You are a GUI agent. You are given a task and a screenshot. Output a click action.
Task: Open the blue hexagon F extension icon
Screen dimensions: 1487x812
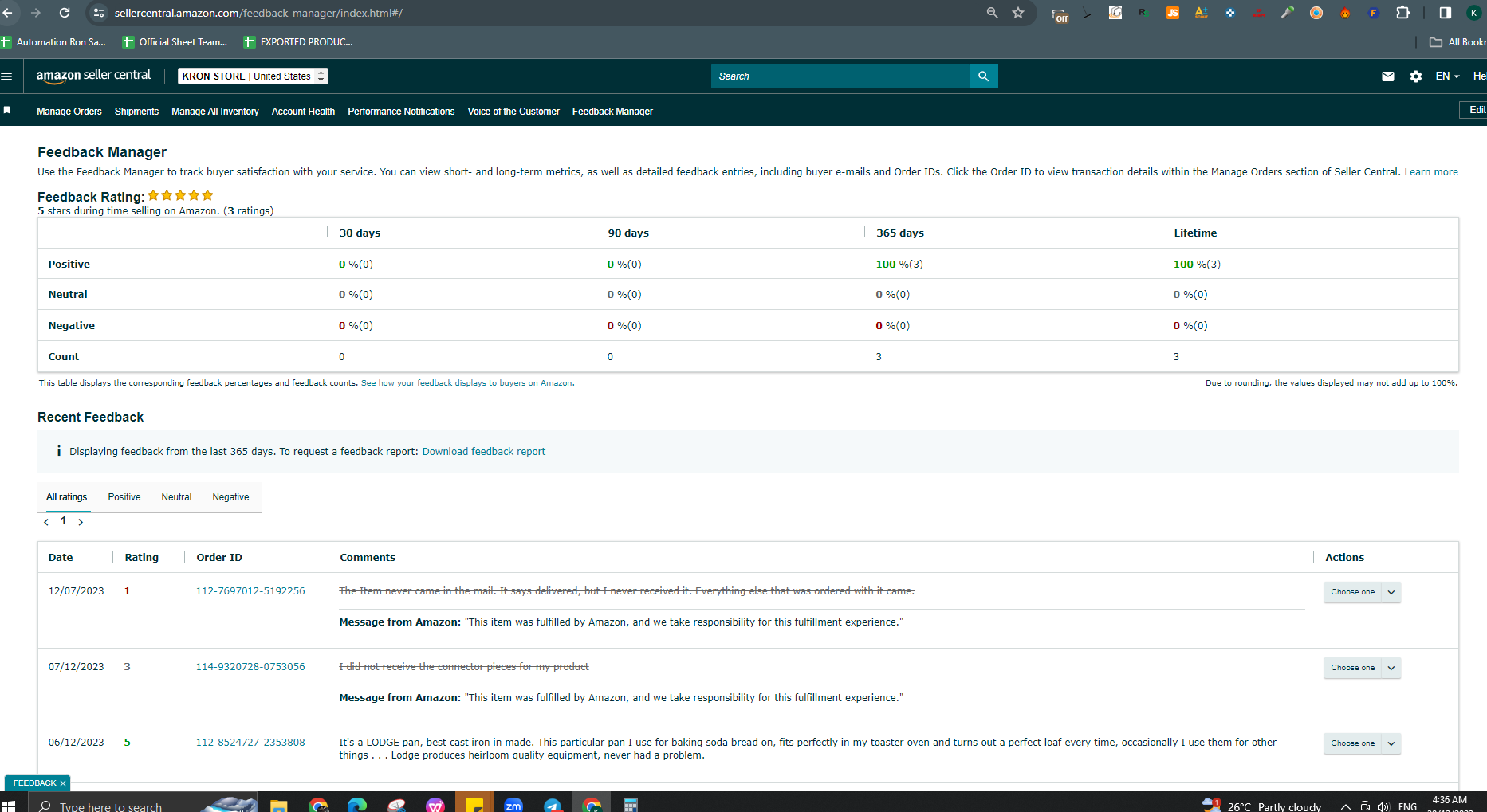(x=1374, y=13)
